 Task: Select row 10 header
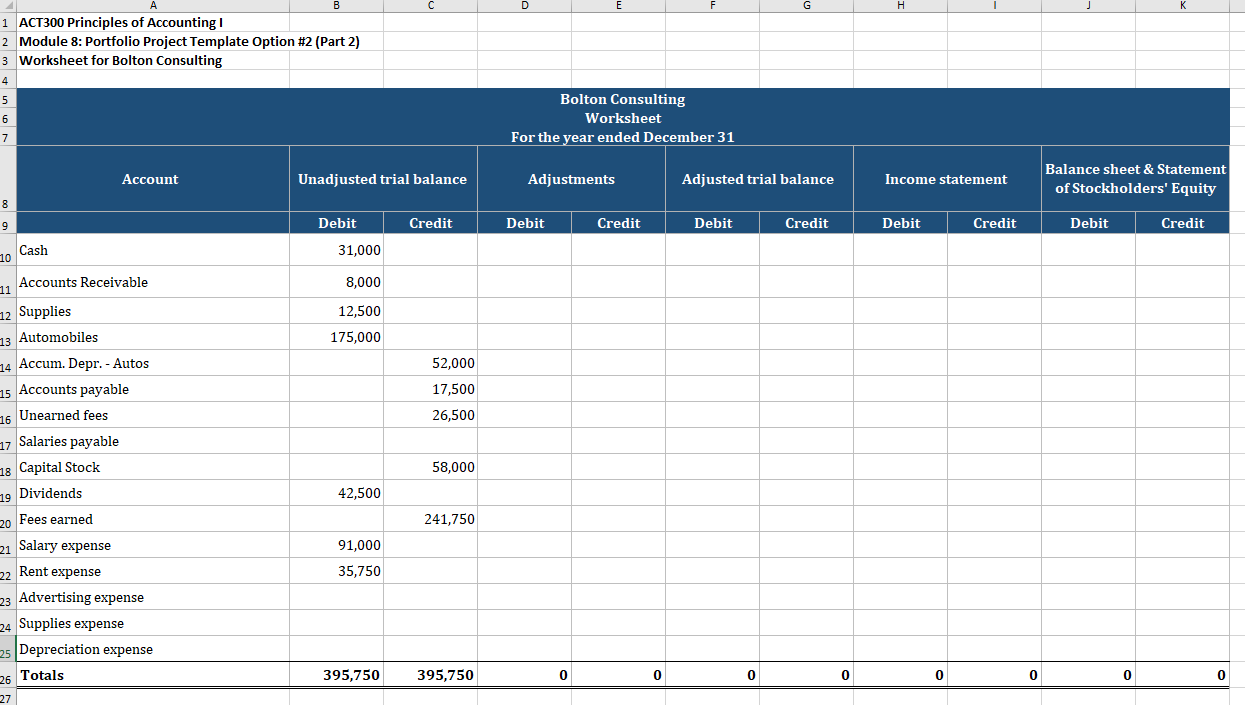[6, 251]
